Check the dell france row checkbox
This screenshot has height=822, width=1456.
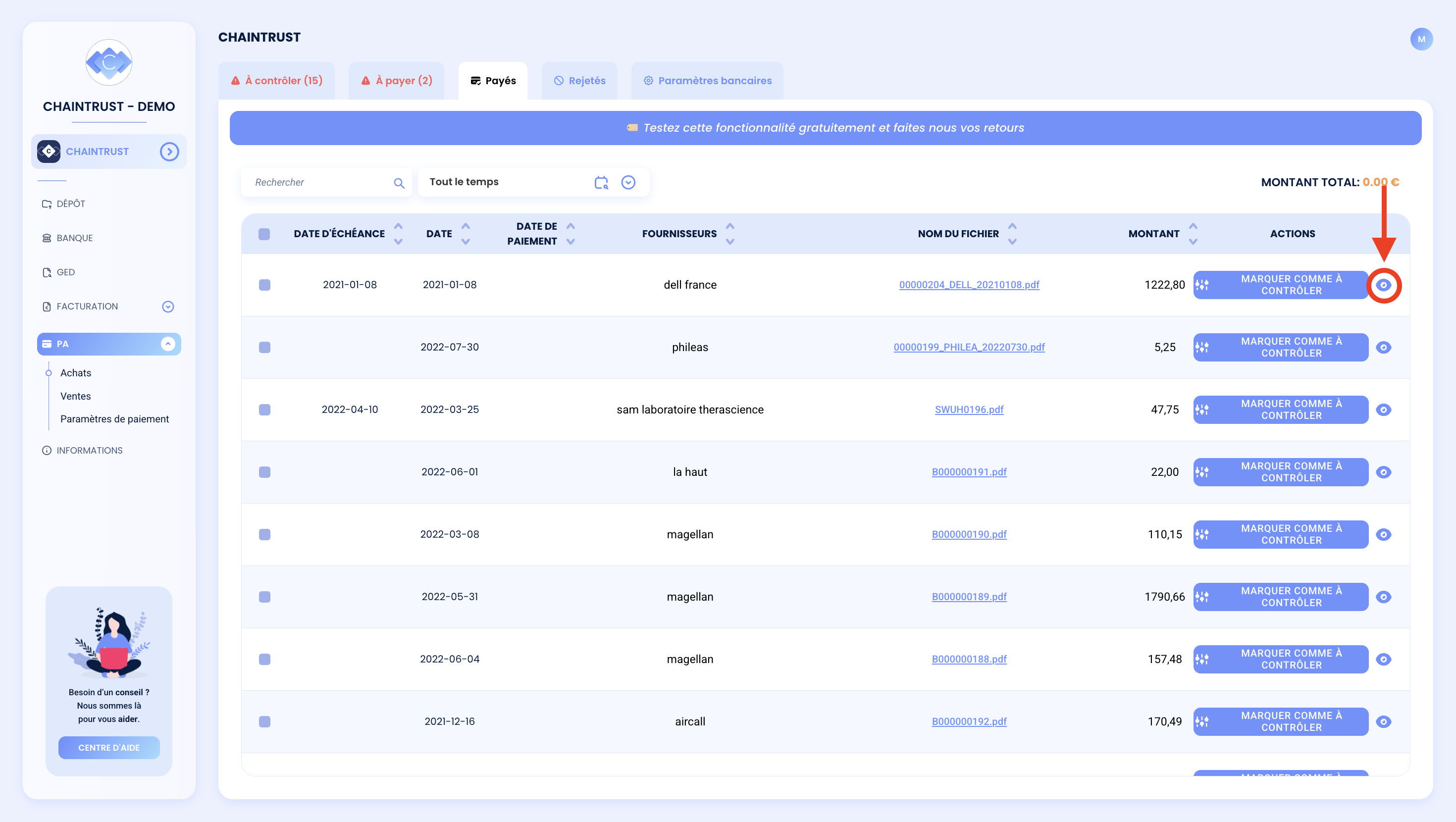pyautogui.click(x=264, y=285)
